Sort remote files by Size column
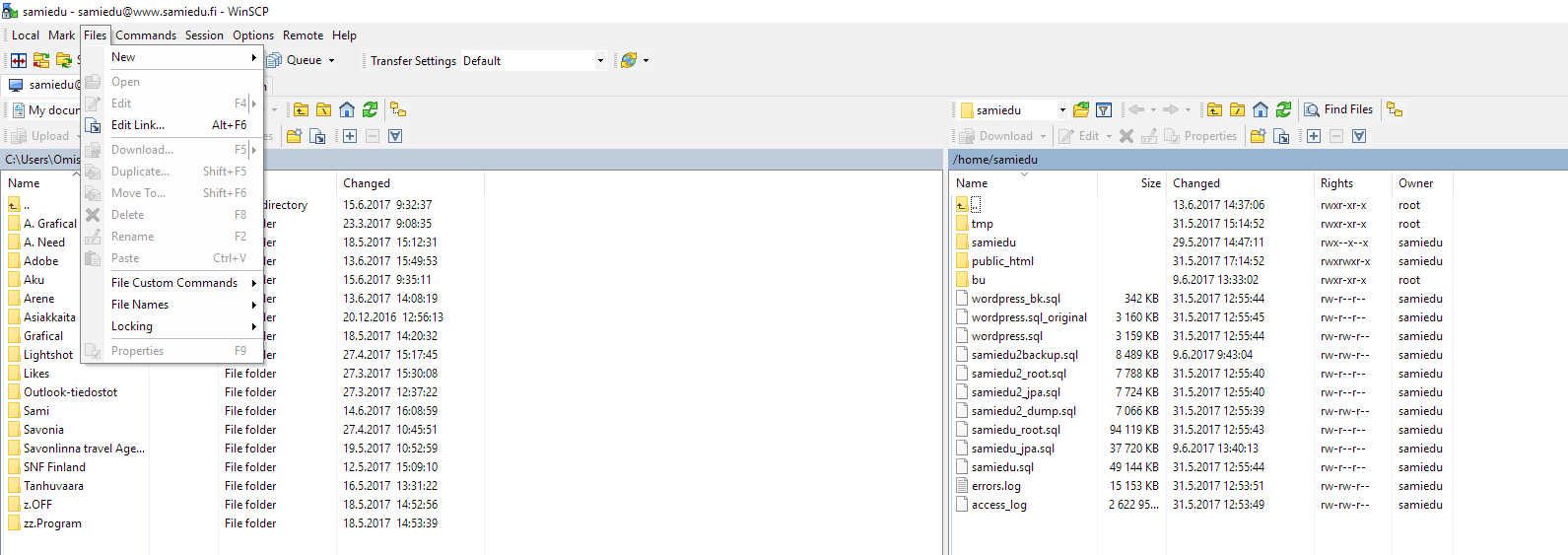Viewport: 1568px width, 555px height. click(x=1150, y=183)
